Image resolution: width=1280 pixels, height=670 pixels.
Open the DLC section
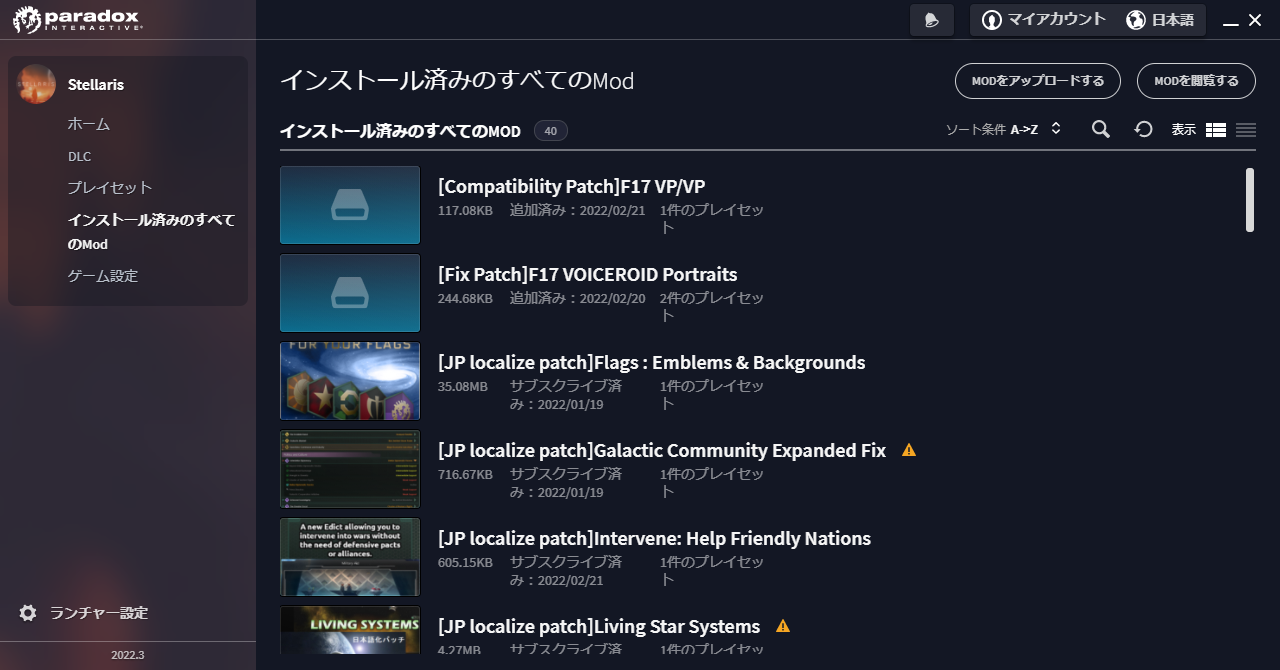79,156
